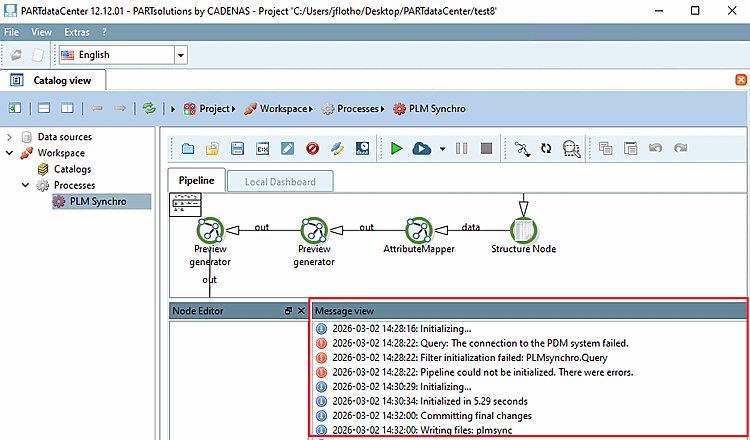
Task: Click message 'Query: The connection to the PDM system failed.'
Action: pos(524,343)
